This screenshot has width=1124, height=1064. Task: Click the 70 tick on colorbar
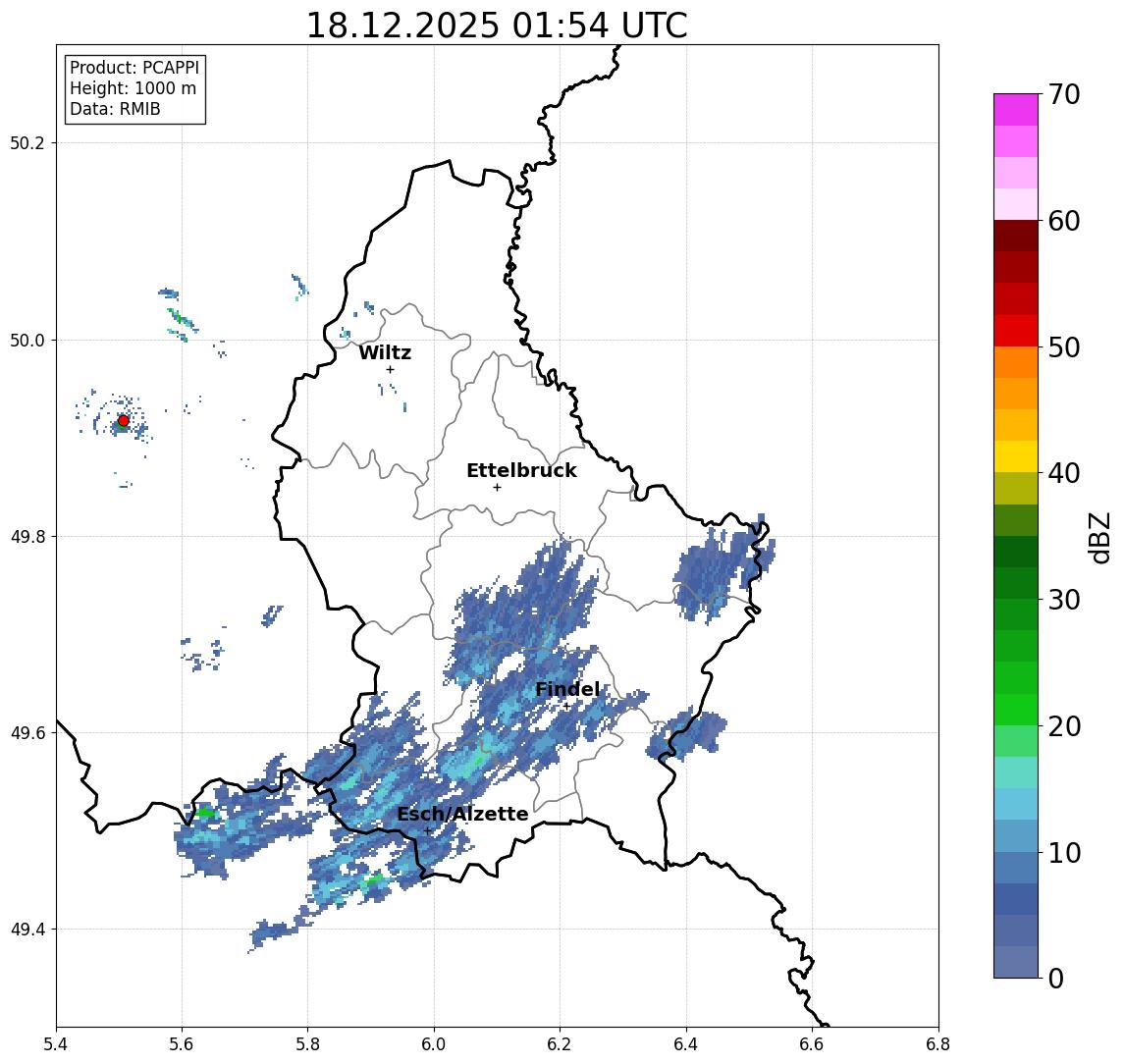click(1064, 94)
